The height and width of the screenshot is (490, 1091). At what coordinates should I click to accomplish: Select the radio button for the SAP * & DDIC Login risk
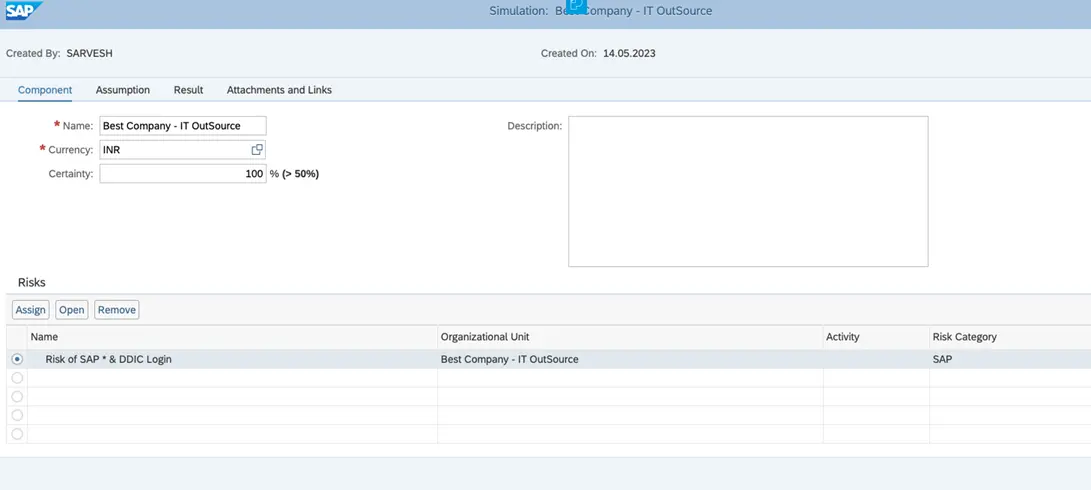coord(17,359)
